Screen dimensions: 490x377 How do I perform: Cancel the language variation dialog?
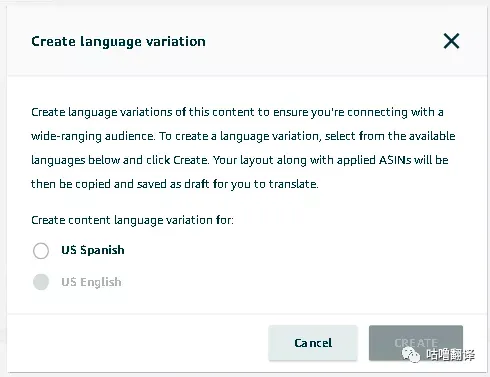(313, 343)
